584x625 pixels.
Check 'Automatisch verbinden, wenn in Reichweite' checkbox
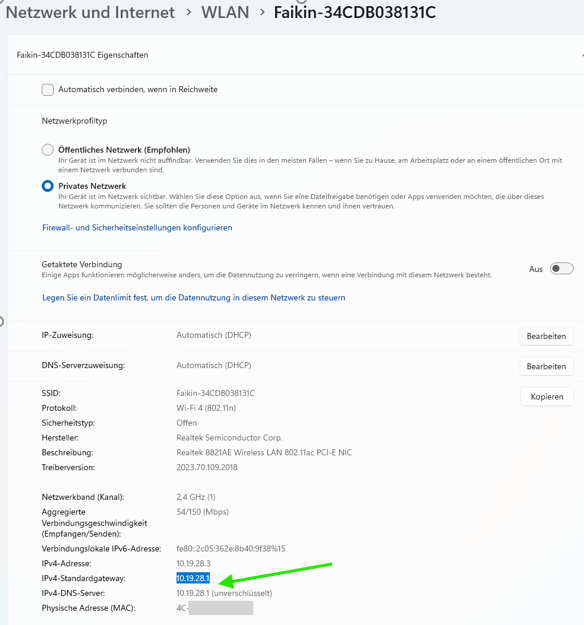click(48, 90)
